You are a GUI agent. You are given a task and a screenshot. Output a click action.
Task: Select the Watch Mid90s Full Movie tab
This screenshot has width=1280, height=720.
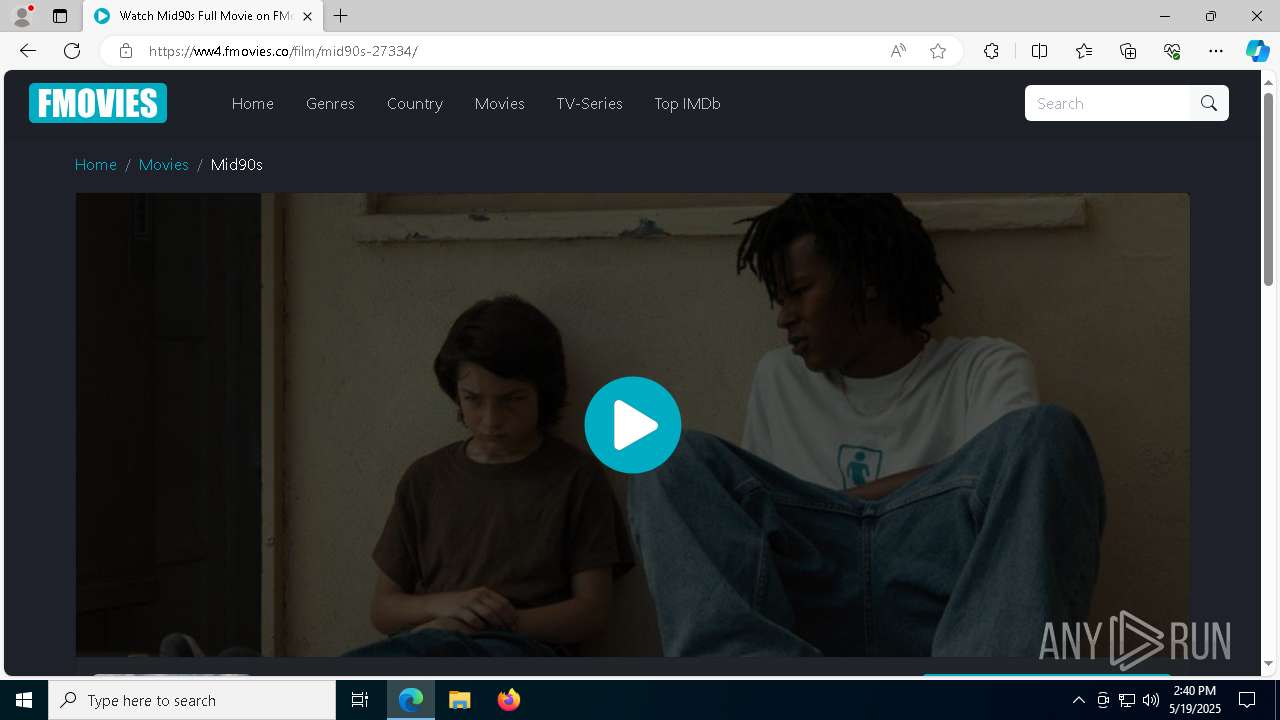tap(203, 16)
